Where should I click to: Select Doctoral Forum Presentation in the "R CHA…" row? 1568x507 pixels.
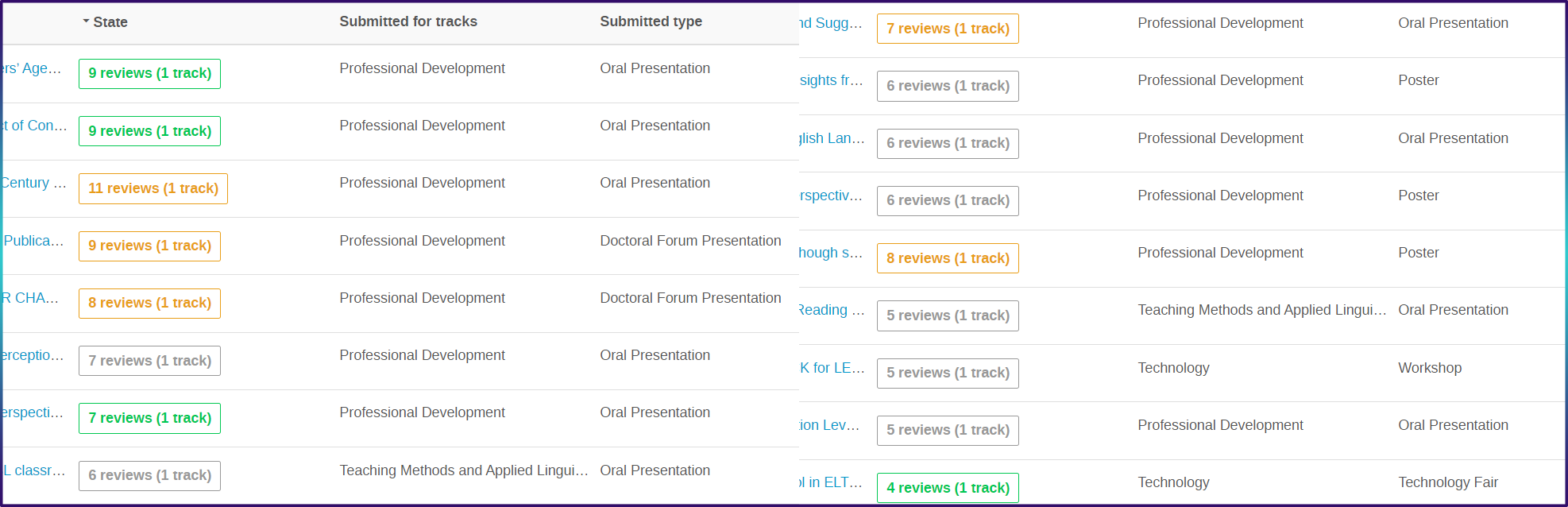tap(690, 298)
